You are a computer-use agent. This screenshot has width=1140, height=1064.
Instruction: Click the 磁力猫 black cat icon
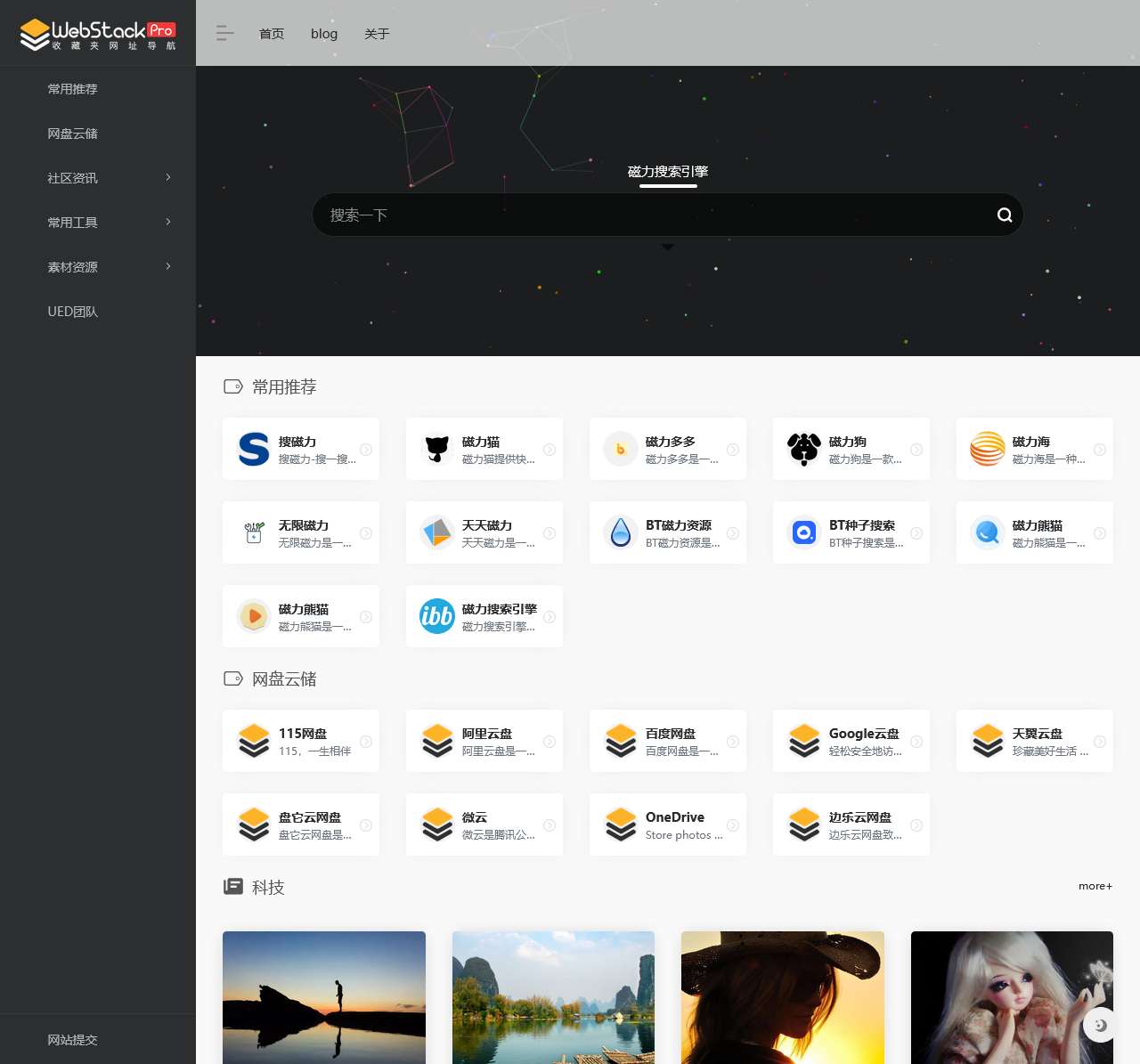tap(437, 449)
